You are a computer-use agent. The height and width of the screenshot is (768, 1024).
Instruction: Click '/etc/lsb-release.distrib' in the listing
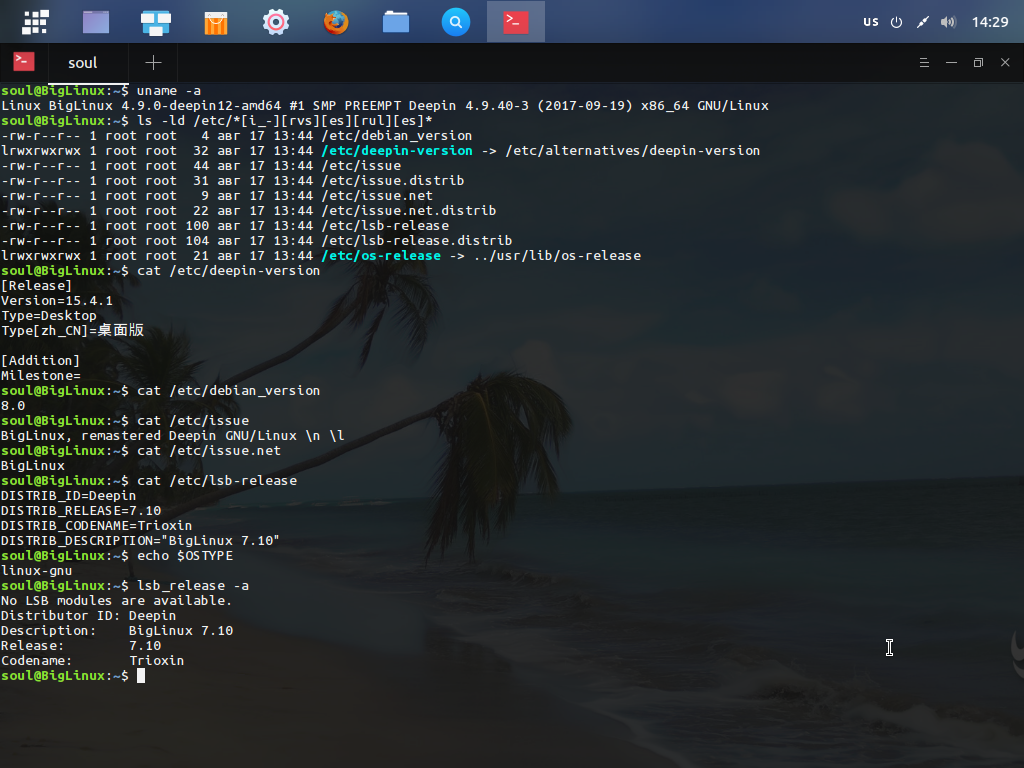(x=417, y=241)
